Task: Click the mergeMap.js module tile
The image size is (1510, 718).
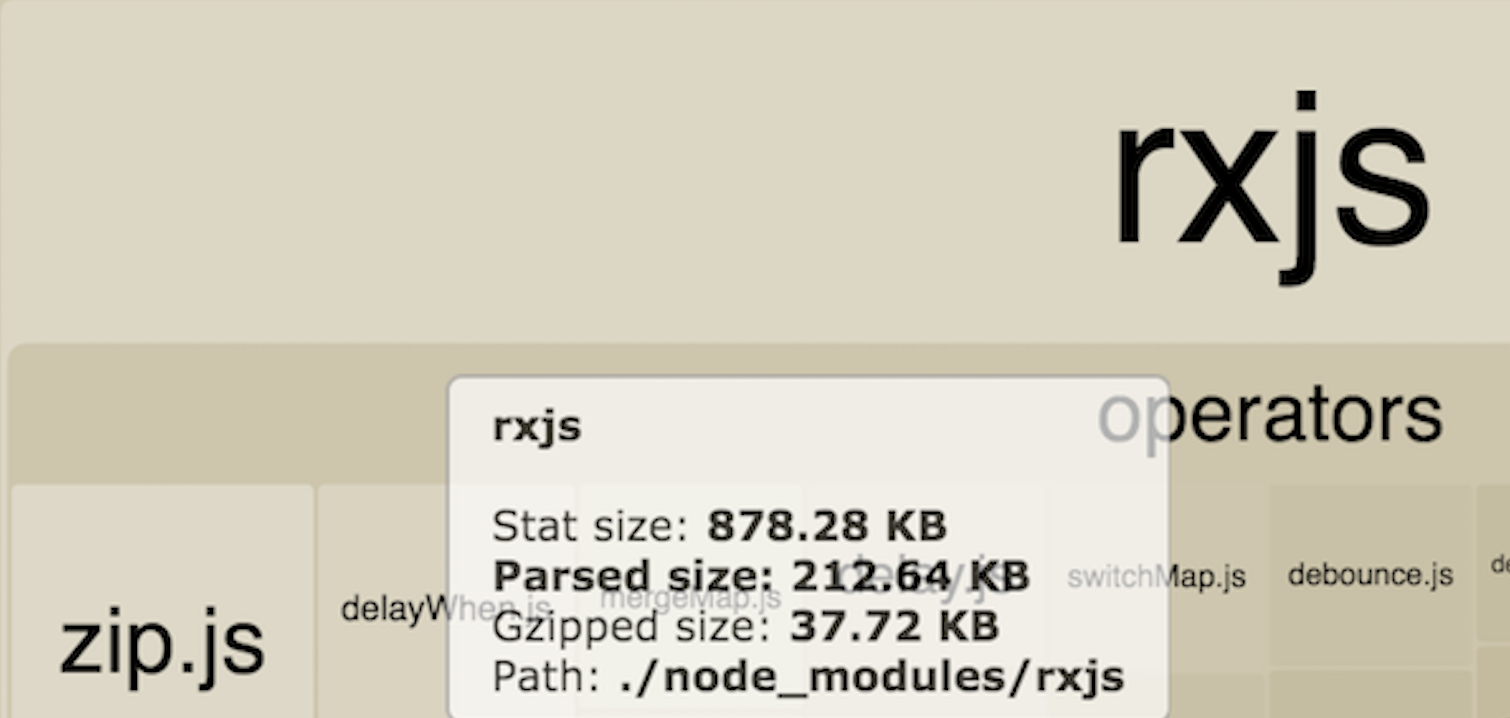Action: 690,598
